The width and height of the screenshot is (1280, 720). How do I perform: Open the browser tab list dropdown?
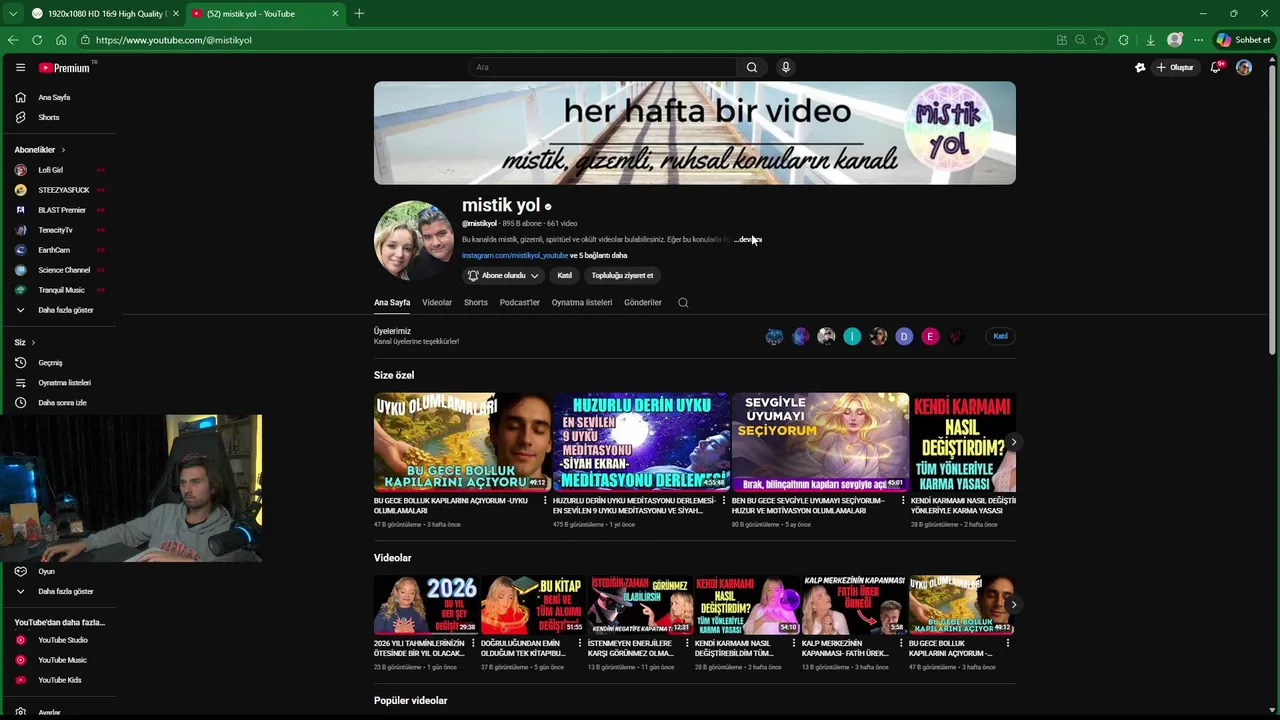13,14
